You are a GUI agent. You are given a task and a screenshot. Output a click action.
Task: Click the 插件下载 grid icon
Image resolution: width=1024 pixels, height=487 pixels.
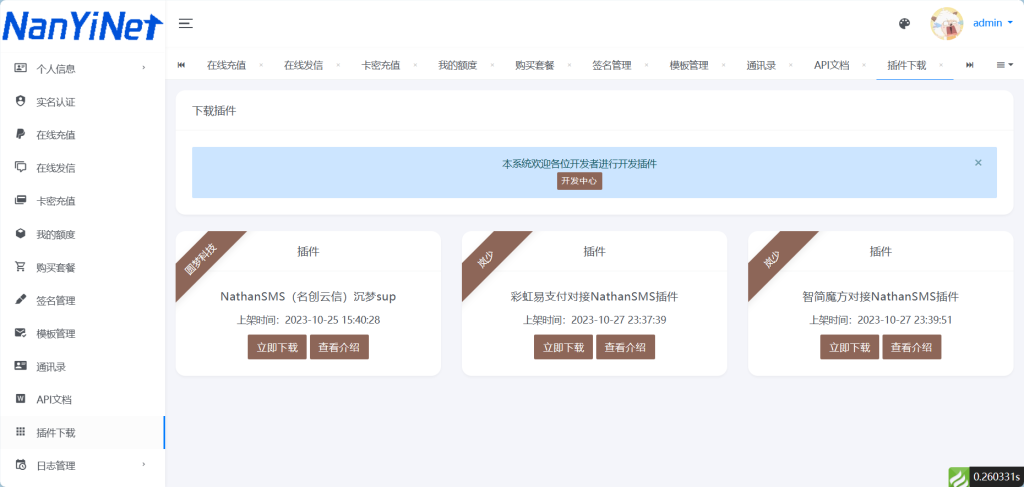tap(20, 432)
